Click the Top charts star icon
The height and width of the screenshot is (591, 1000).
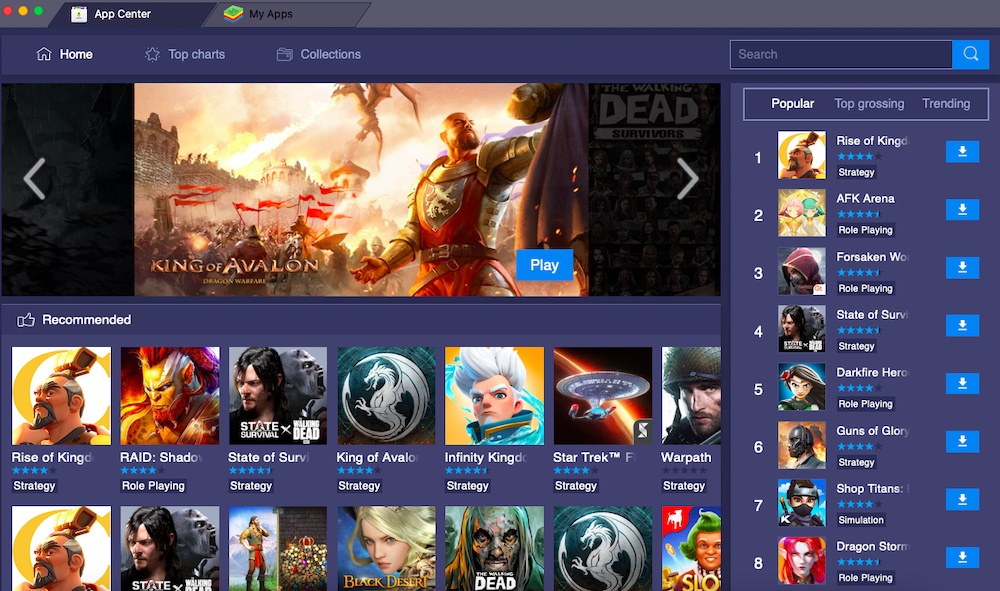pyautogui.click(x=152, y=54)
